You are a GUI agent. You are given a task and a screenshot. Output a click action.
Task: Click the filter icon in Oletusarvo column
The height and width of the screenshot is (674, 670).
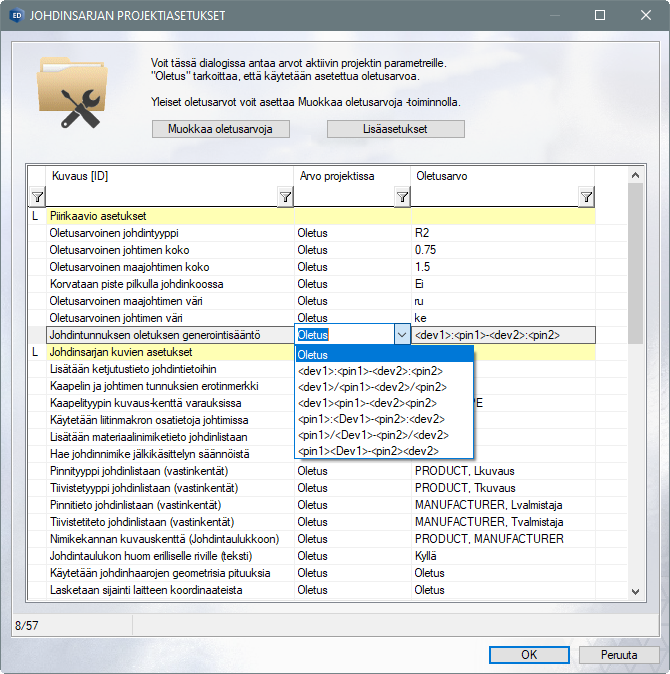(586, 197)
